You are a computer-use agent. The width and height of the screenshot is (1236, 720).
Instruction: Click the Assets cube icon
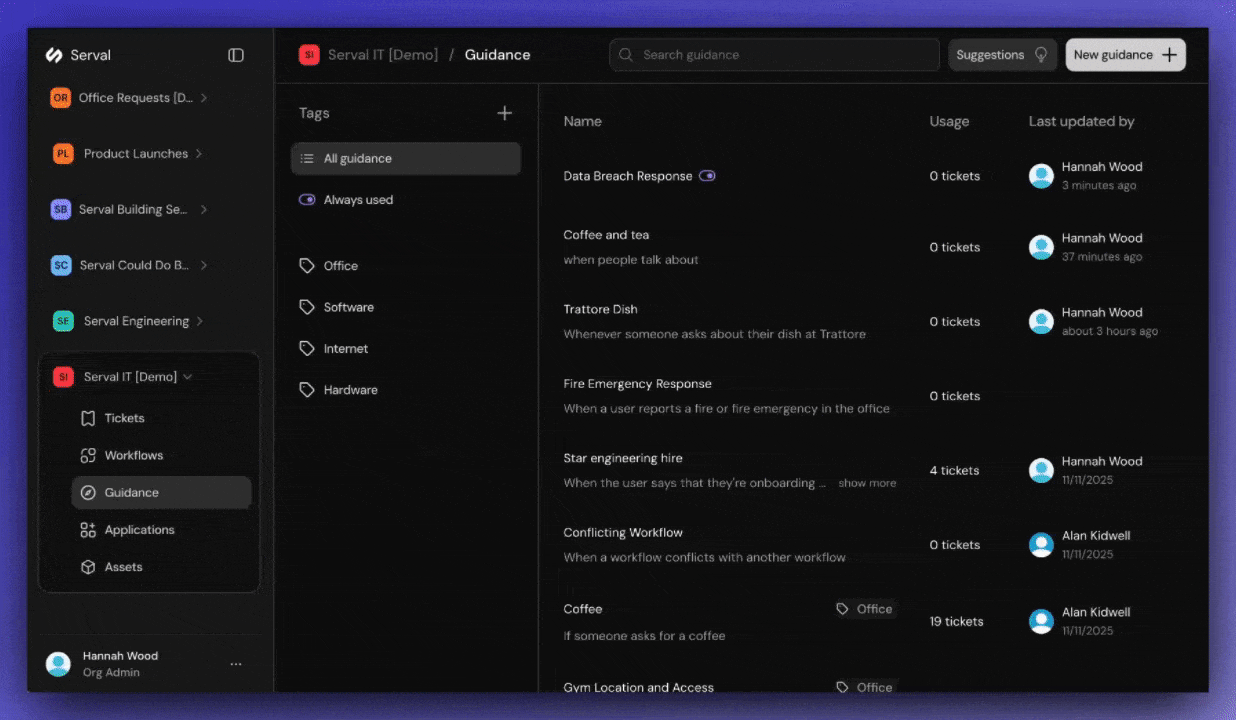point(88,567)
